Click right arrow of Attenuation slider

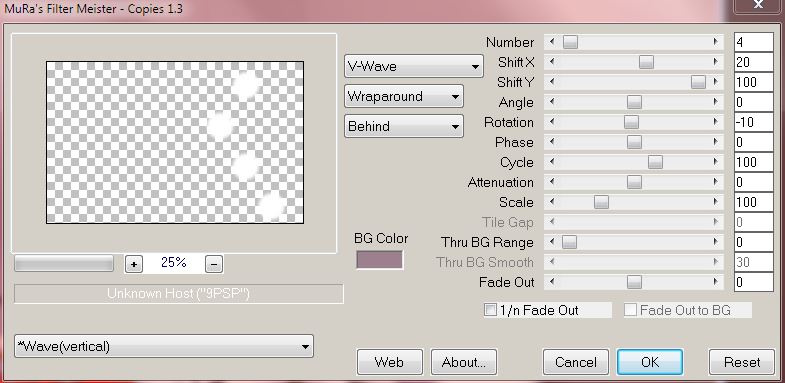[716, 182]
